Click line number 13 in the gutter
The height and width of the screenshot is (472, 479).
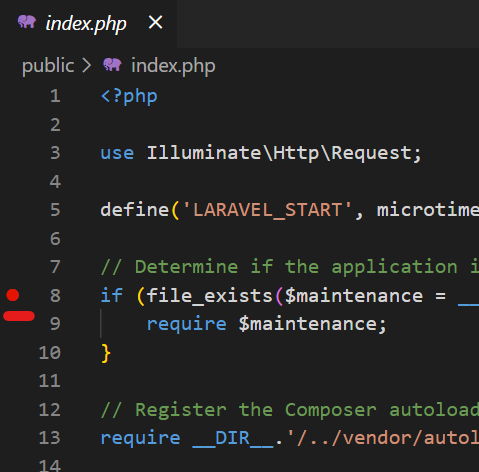pyautogui.click(x=50, y=438)
